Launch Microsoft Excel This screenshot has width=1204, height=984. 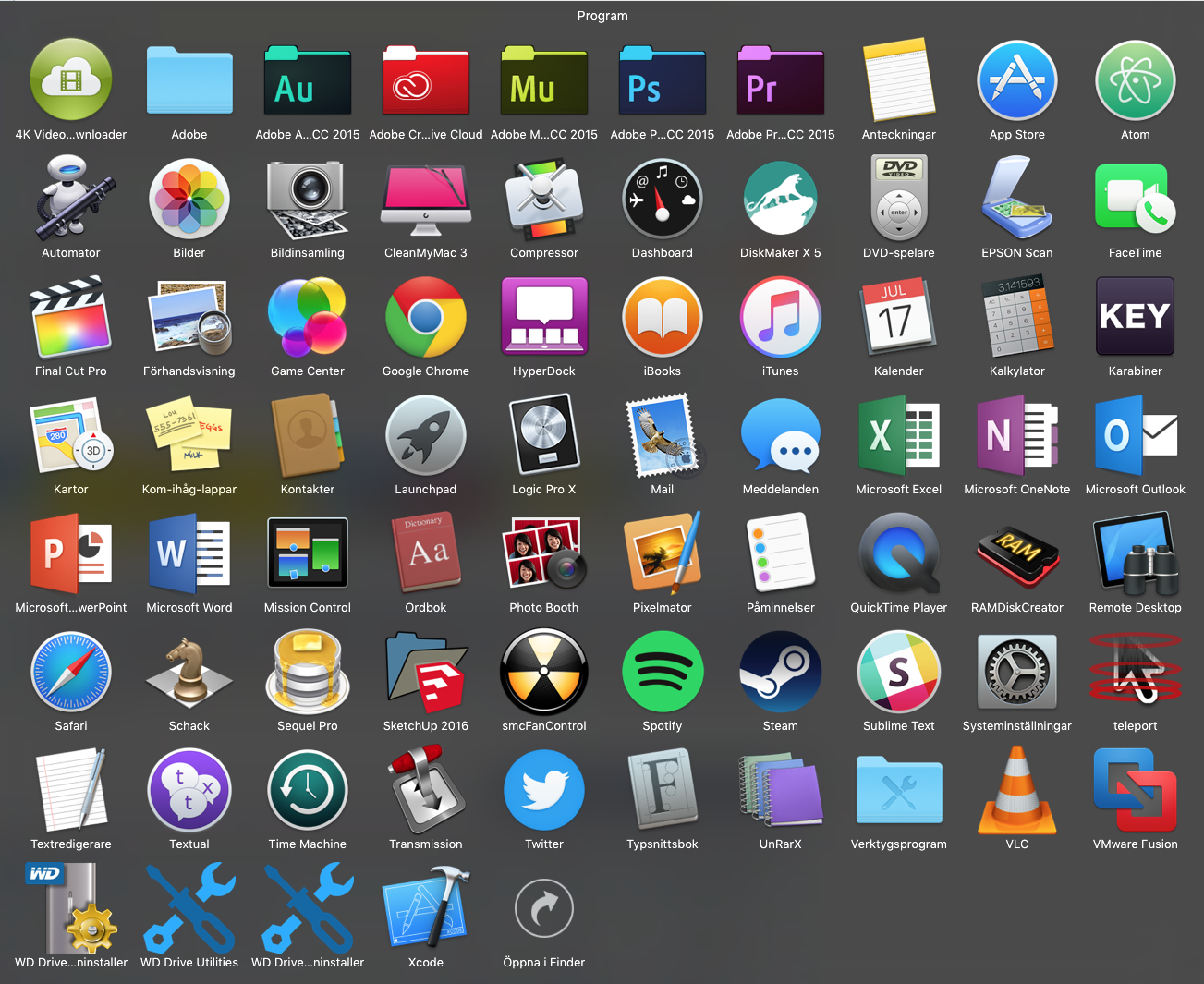pyautogui.click(x=899, y=434)
